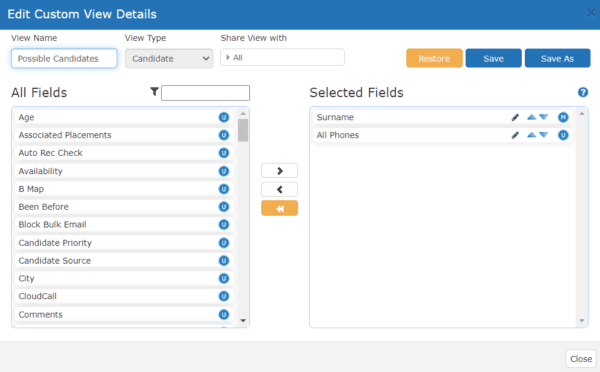Add the selected field with the right arrow button
Screen dimensions: 600x372
tap(279, 171)
